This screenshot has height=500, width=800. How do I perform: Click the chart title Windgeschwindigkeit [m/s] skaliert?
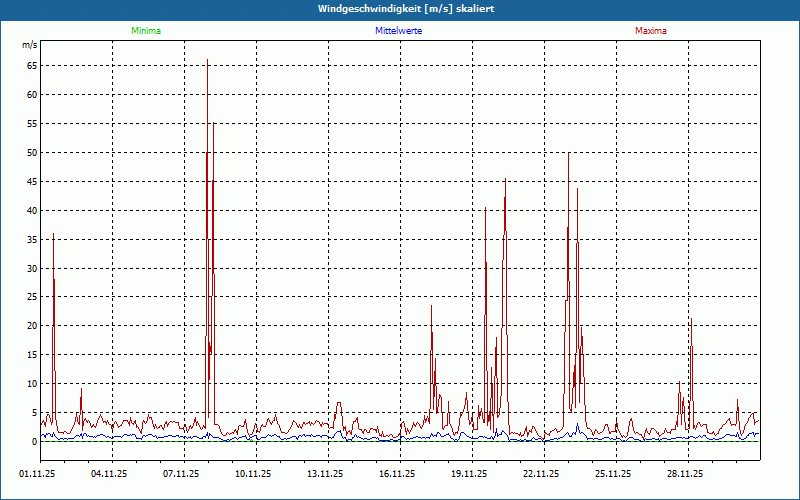click(406, 9)
